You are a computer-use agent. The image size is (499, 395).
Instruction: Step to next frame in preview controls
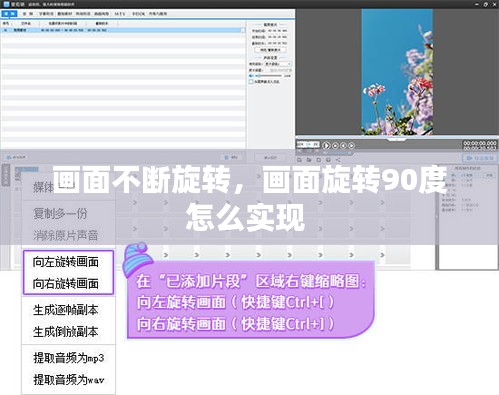(351, 146)
